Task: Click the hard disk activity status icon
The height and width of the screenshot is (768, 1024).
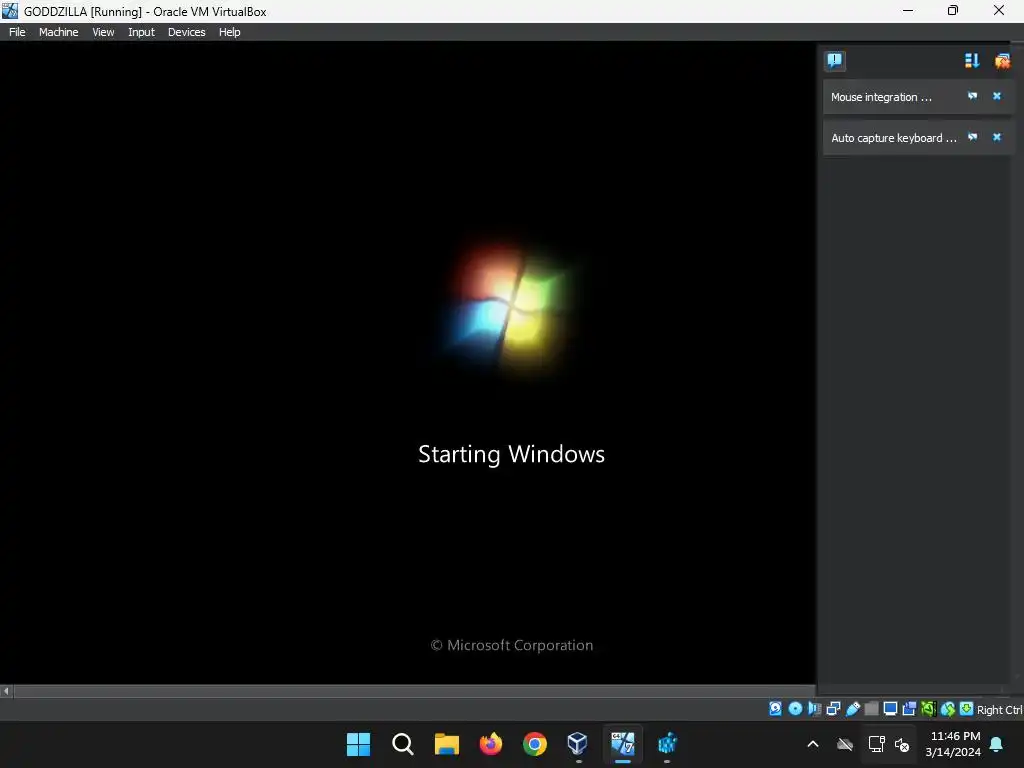Action: click(775, 709)
